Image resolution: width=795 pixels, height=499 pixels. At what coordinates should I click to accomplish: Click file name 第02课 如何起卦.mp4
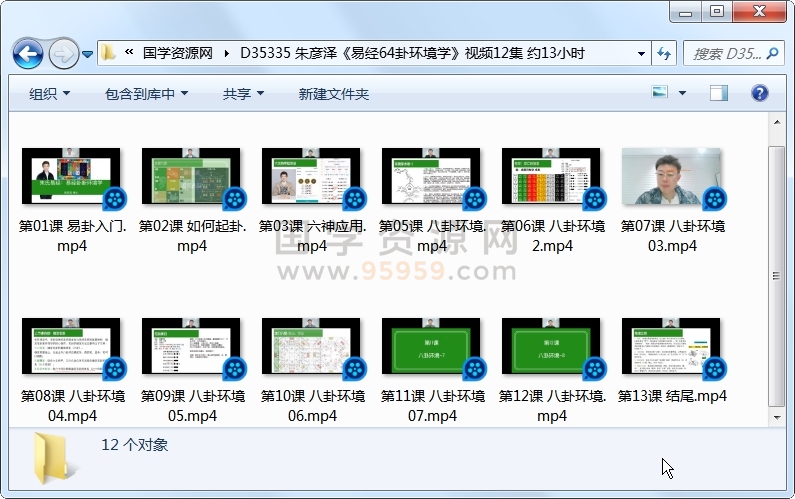(x=192, y=236)
